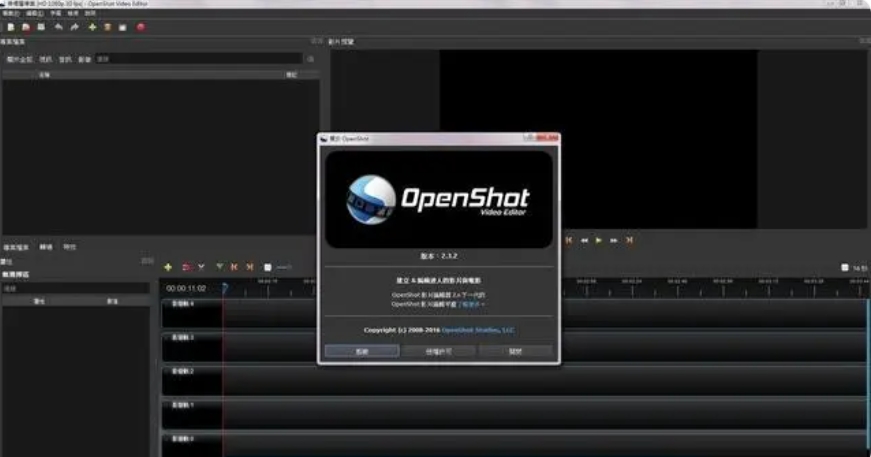
Task: Click the properties panel filter field
Action: 76,289
